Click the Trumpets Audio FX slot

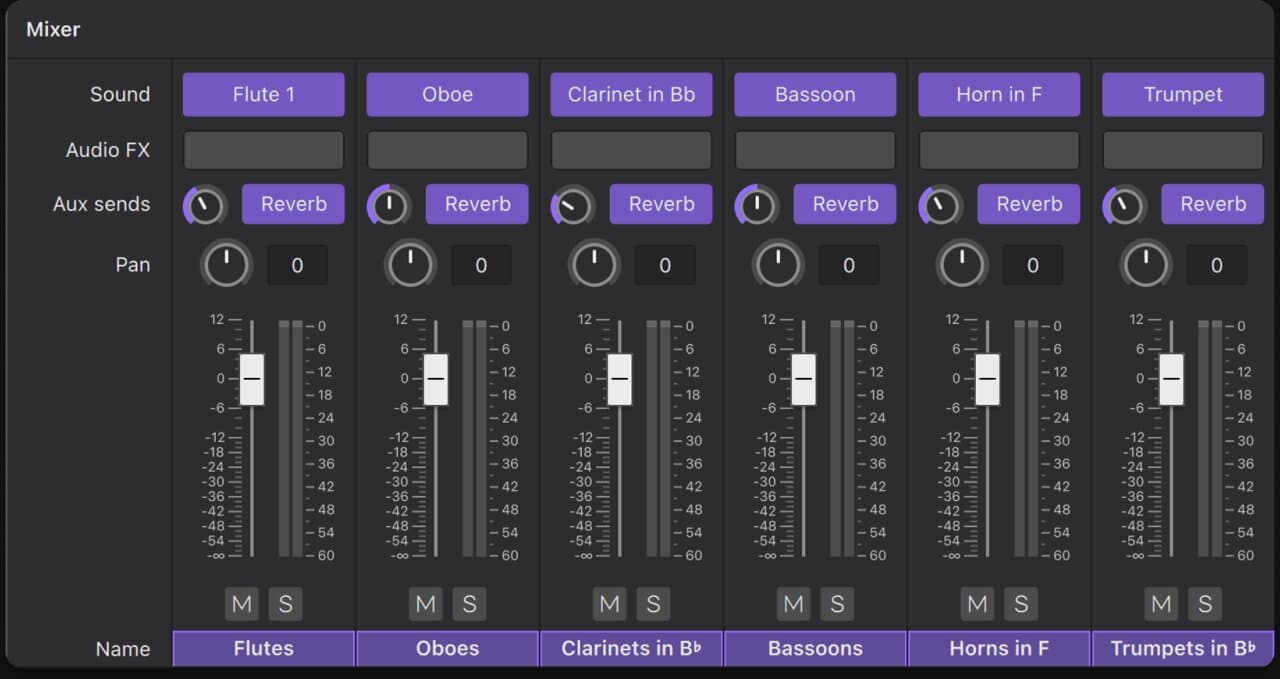(x=1184, y=150)
